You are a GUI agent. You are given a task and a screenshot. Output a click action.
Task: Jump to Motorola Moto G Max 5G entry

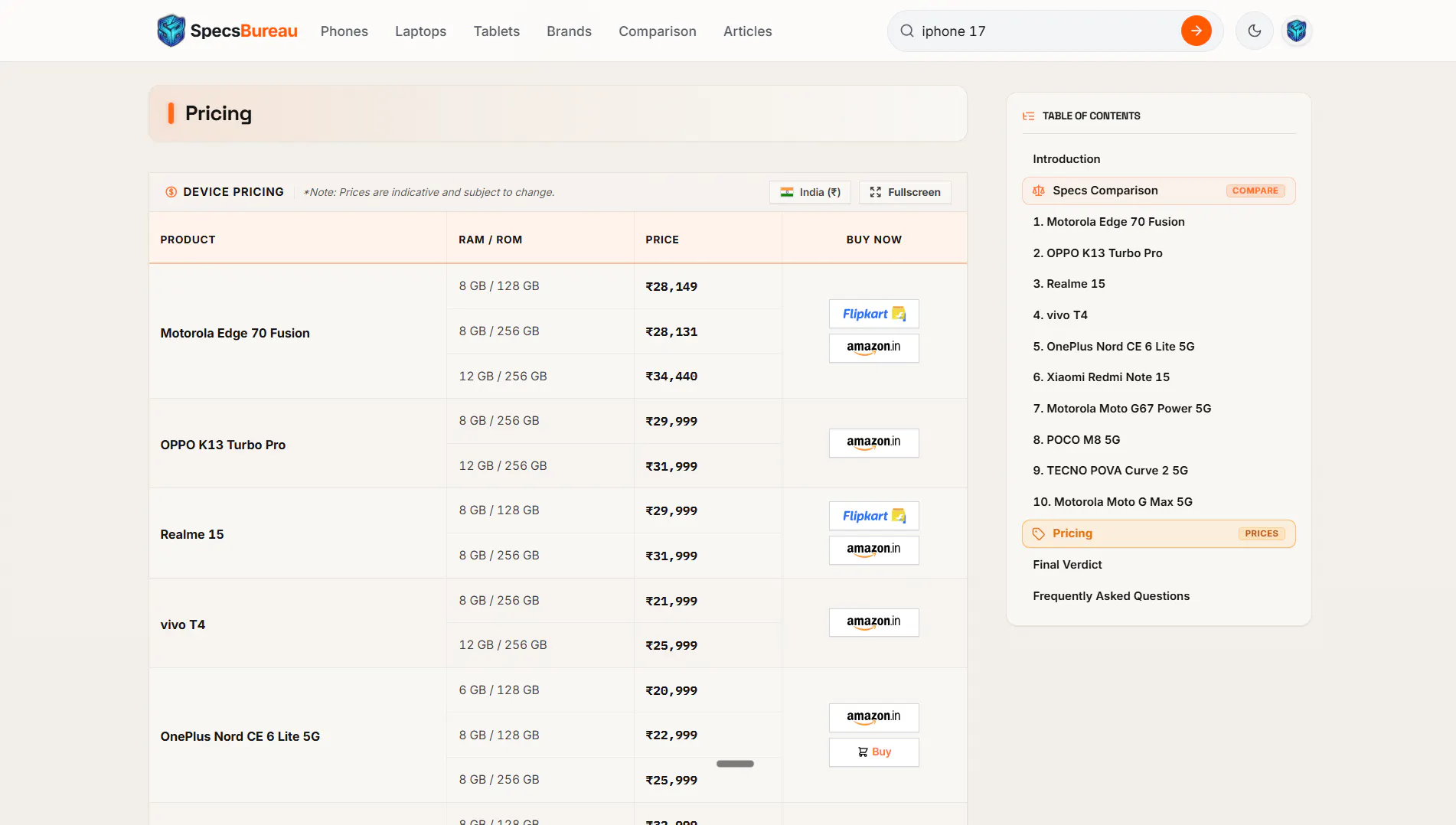1112,502
